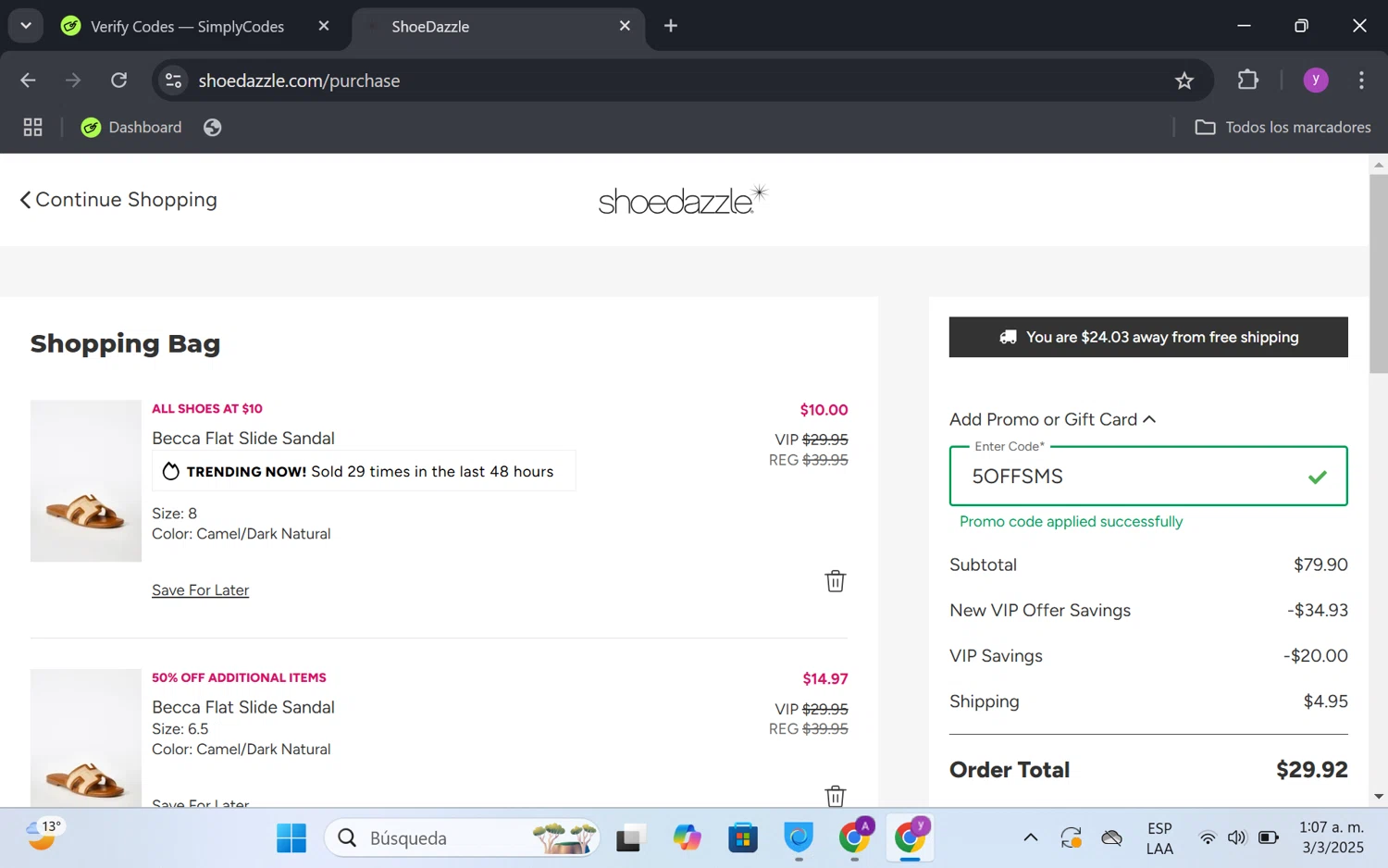This screenshot has width=1388, height=868.
Task: Collapse the Add Promo or Gift Card section
Action: coord(1053,419)
